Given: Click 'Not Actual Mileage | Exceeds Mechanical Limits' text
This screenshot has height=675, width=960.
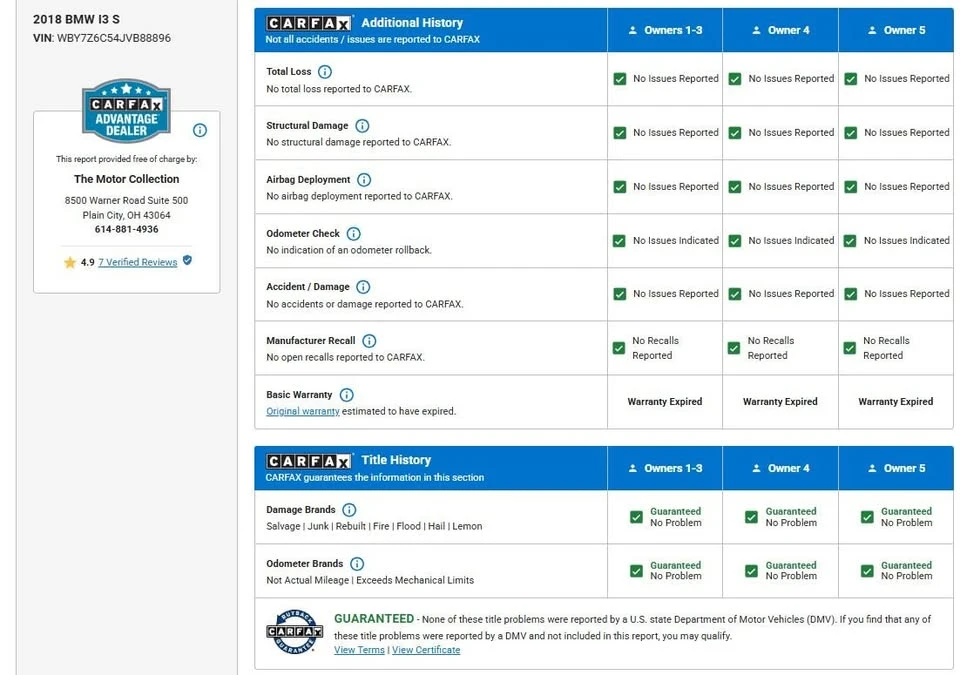Looking at the screenshot, I should 370,580.
